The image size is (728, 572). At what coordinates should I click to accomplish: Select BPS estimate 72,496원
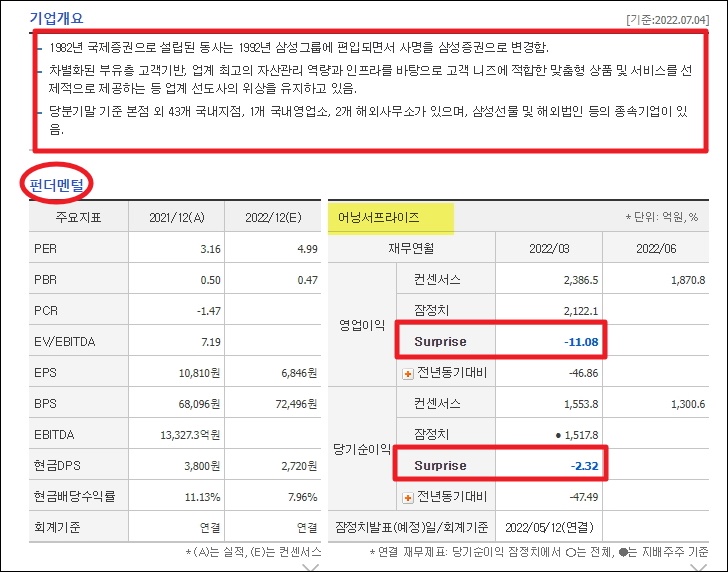point(297,404)
